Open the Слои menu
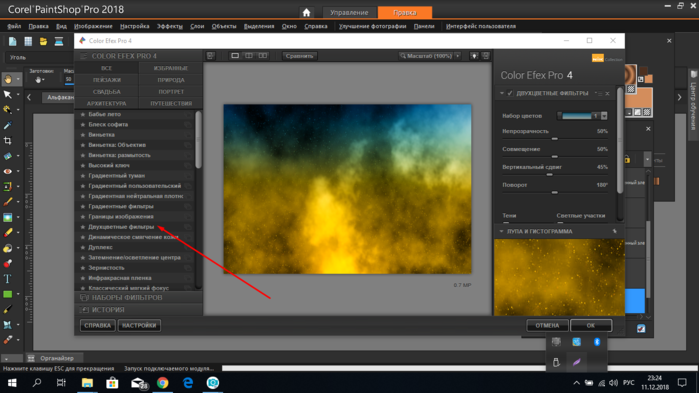Viewport: 699px width, 393px height. point(197,26)
